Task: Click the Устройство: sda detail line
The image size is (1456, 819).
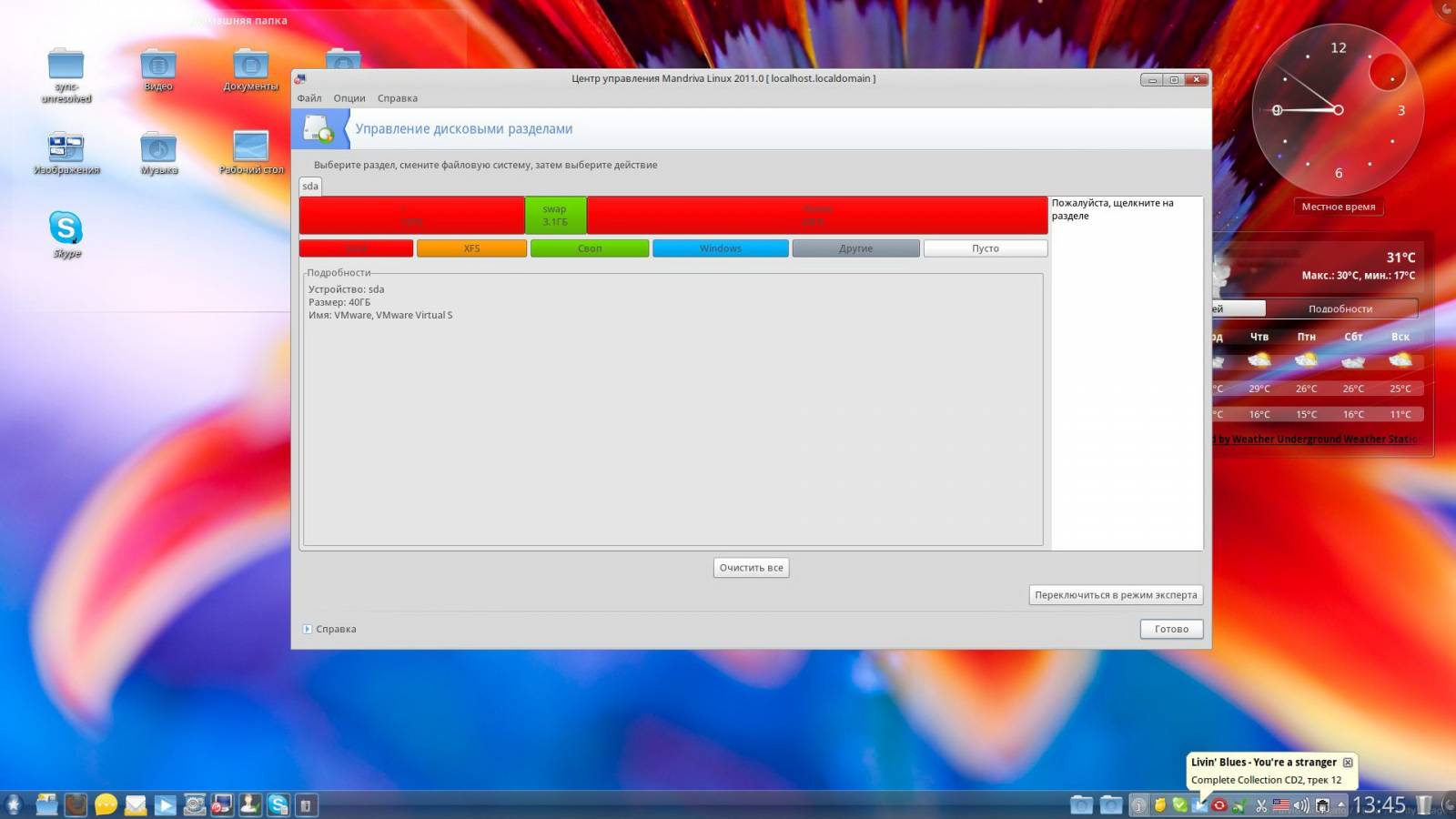Action: 346,289
